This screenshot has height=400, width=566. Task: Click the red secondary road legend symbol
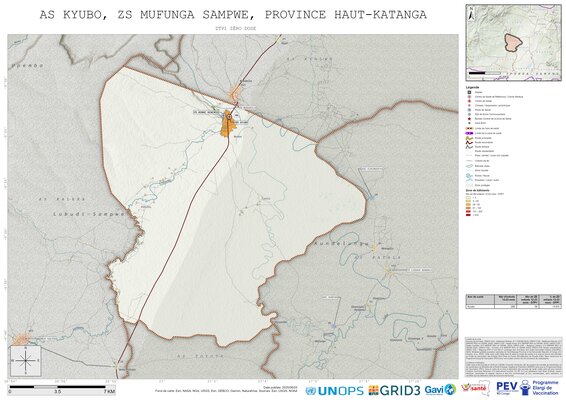tap(469, 142)
